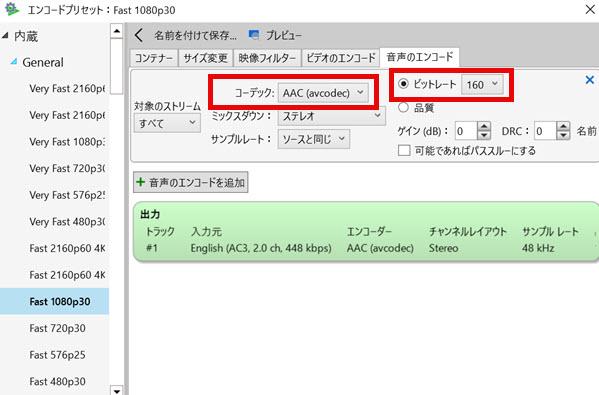The height and width of the screenshot is (395, 599).
Task: Collapse the 内蔵 tree node
Action: click(x=5, y=36)
